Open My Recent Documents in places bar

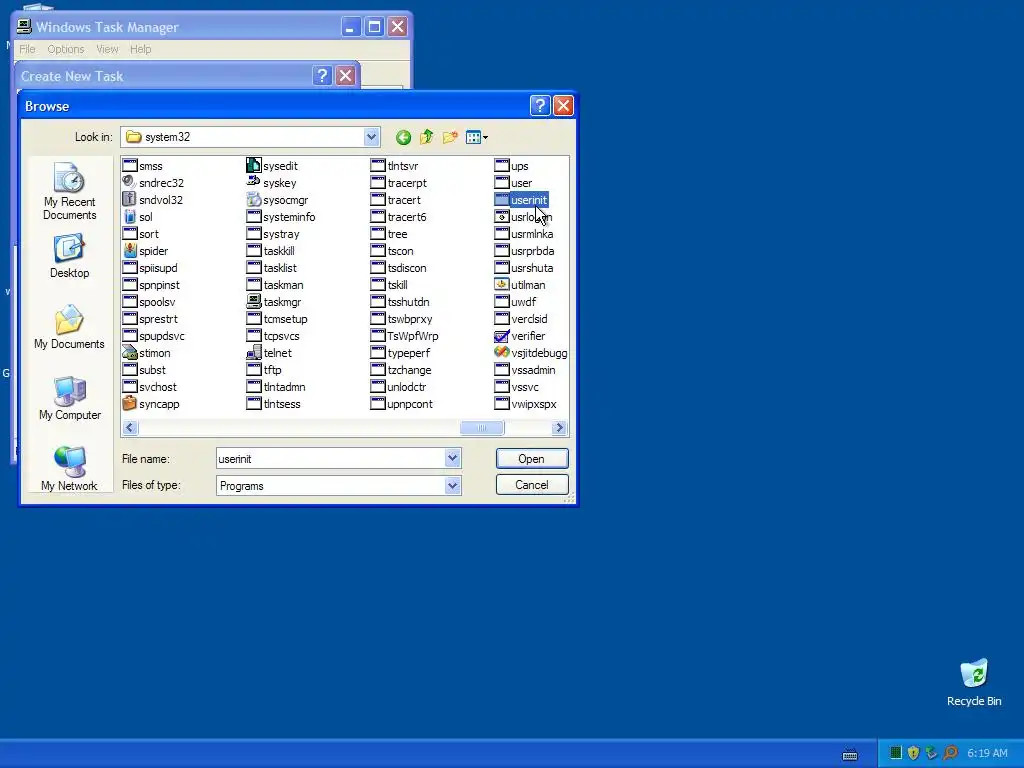click(x=69, y=191)
